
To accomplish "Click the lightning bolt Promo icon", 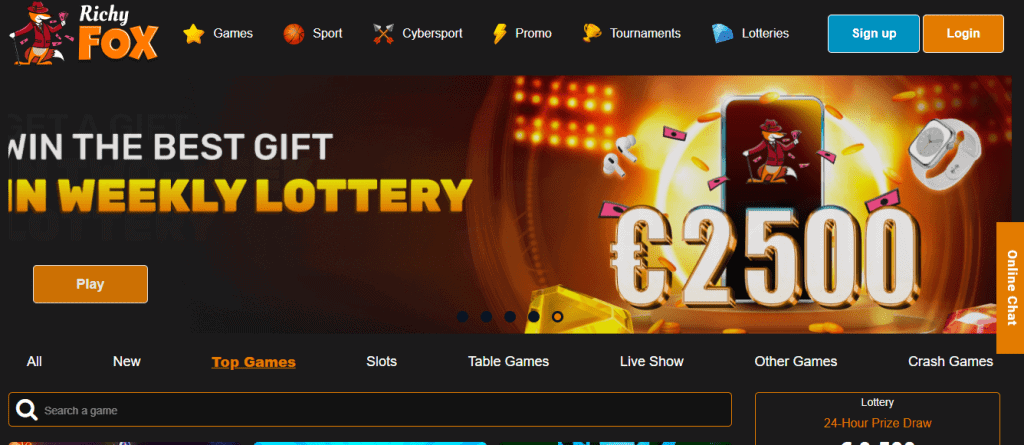I will pos(500,33).
